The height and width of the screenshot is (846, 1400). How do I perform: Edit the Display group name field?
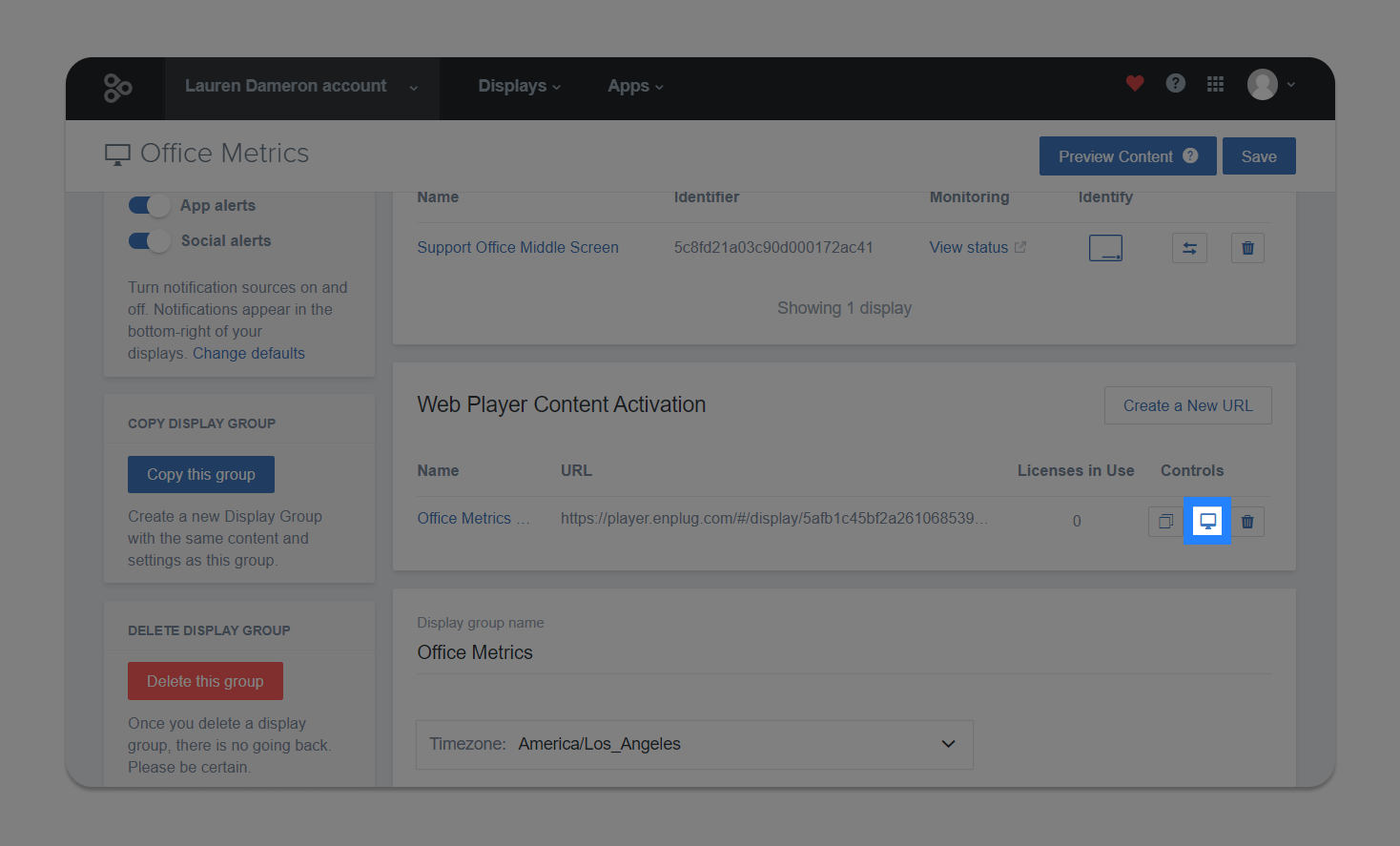click(x=844, y=652)
